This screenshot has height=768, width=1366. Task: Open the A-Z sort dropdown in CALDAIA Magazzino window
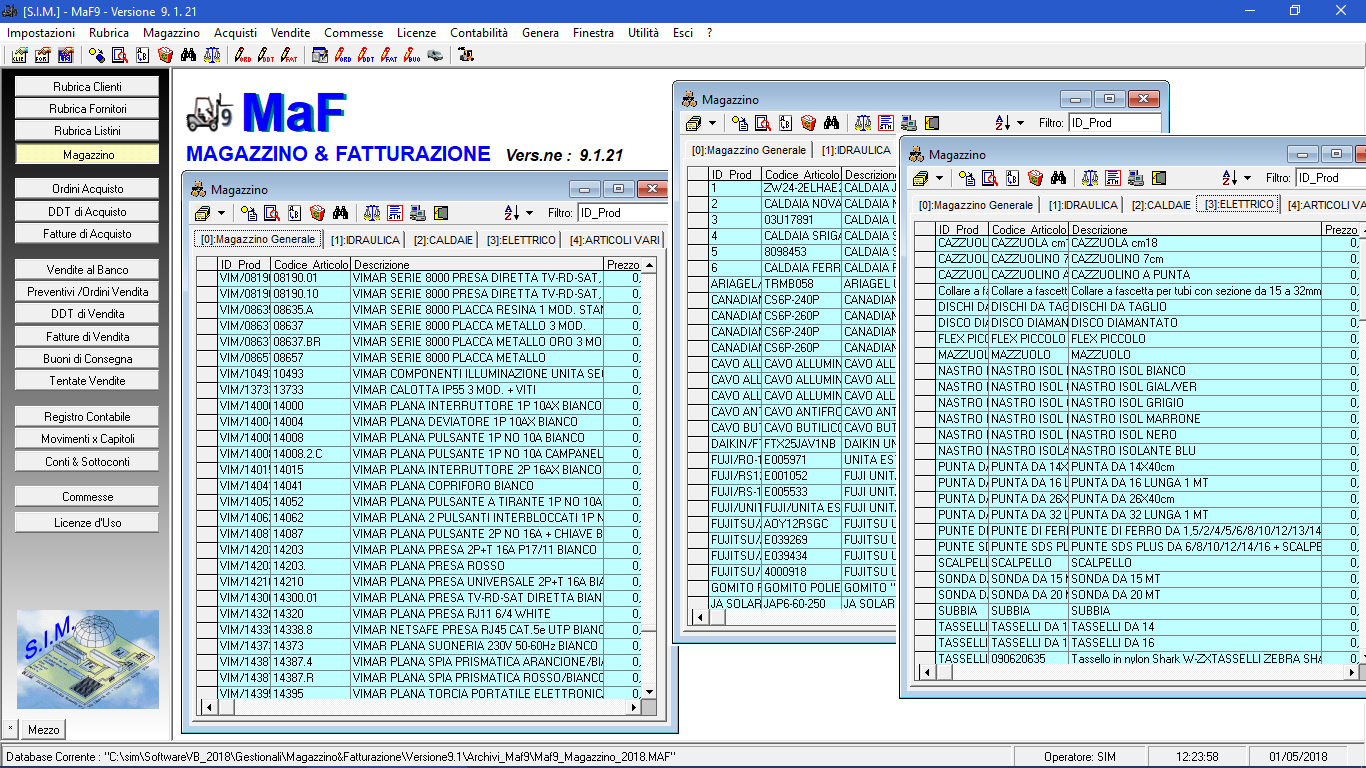point(1021,123)
